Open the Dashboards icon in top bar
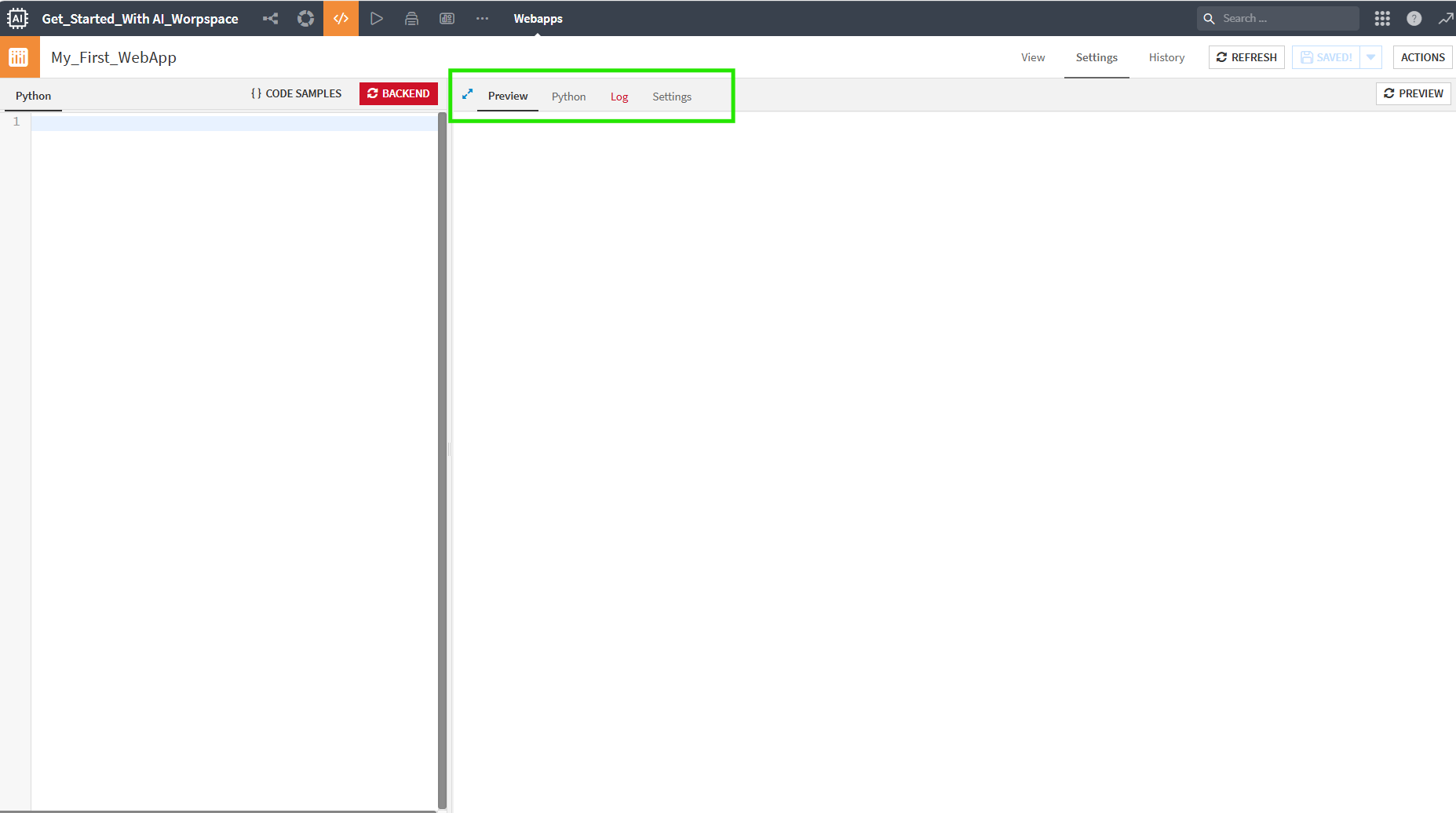 pos(447,18)
